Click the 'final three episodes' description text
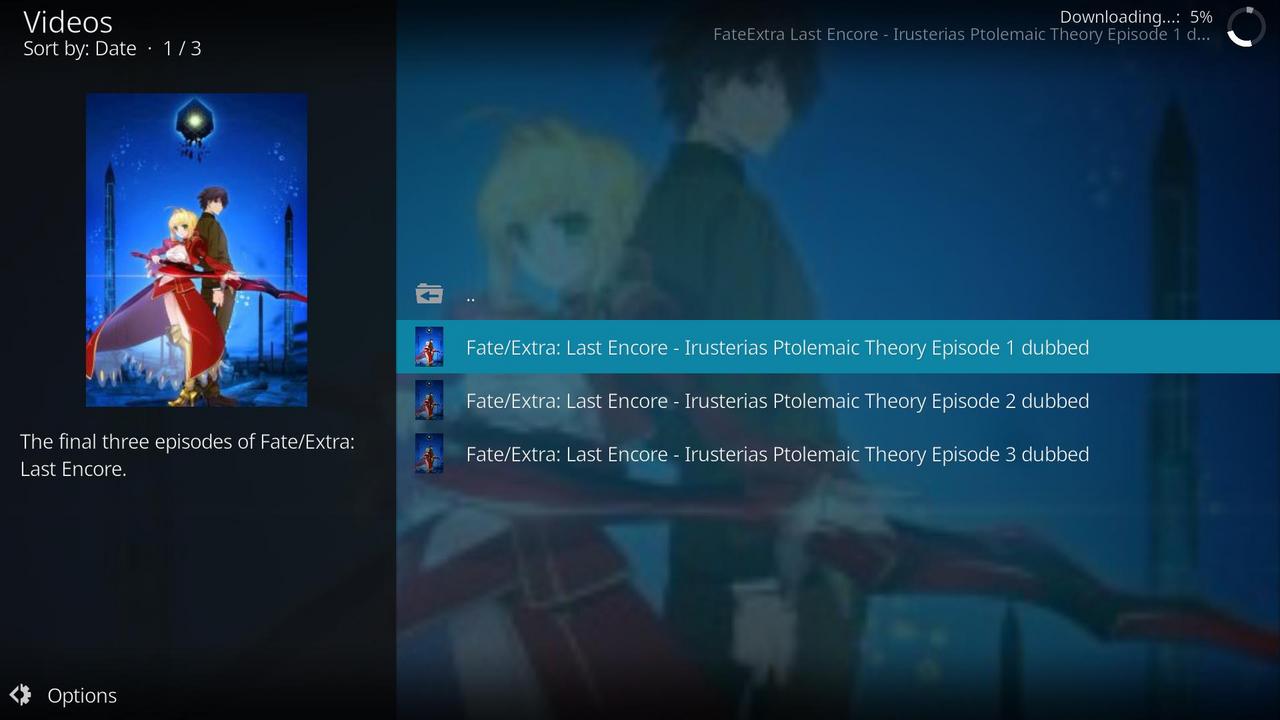The height and width of the screenshot is (720, 1280). click(187, 455)
